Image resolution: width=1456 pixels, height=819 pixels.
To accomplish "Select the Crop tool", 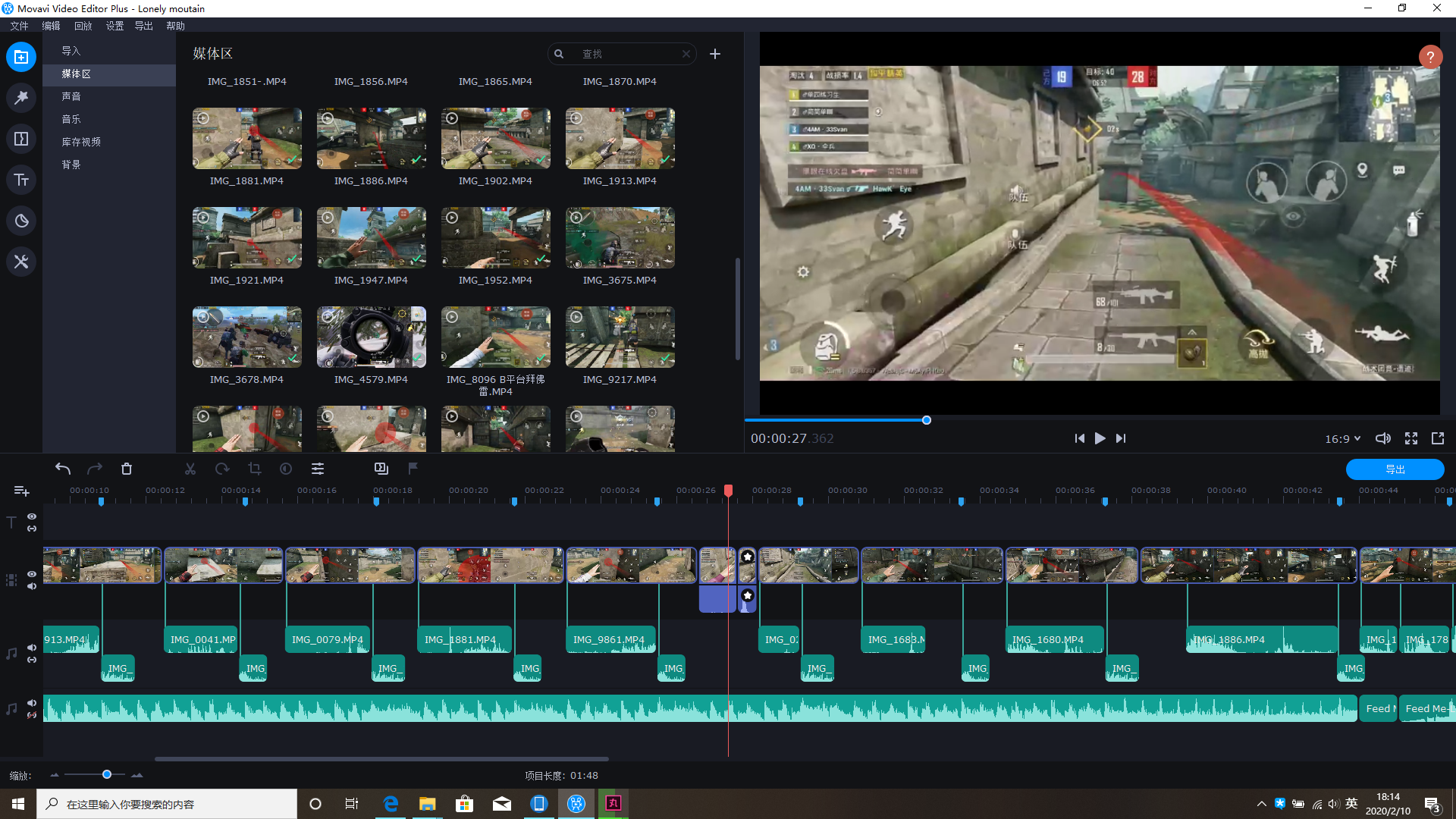I will 254,469.
